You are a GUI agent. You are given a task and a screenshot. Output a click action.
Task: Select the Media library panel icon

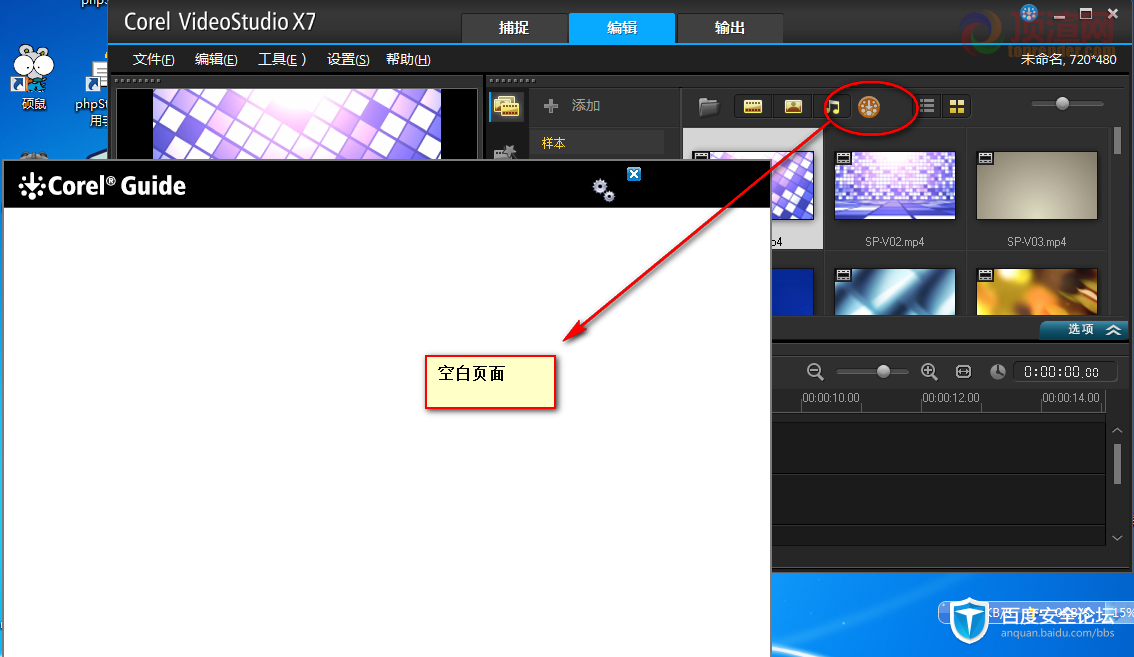click(506, 107)
